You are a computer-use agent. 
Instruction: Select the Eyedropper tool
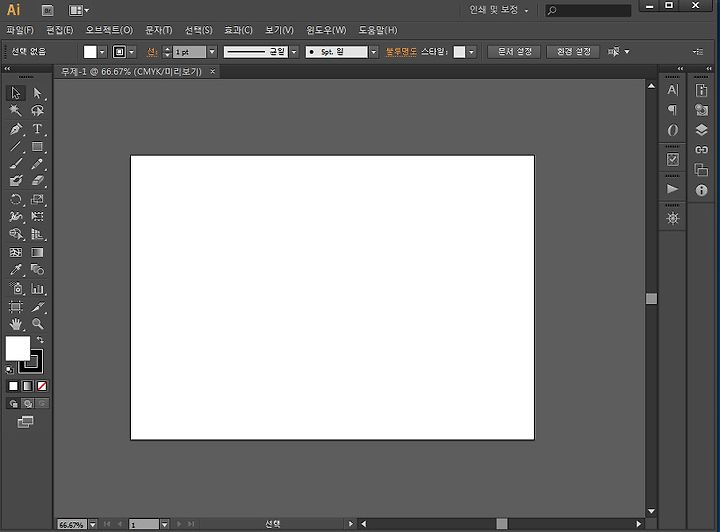coord(16,269)
